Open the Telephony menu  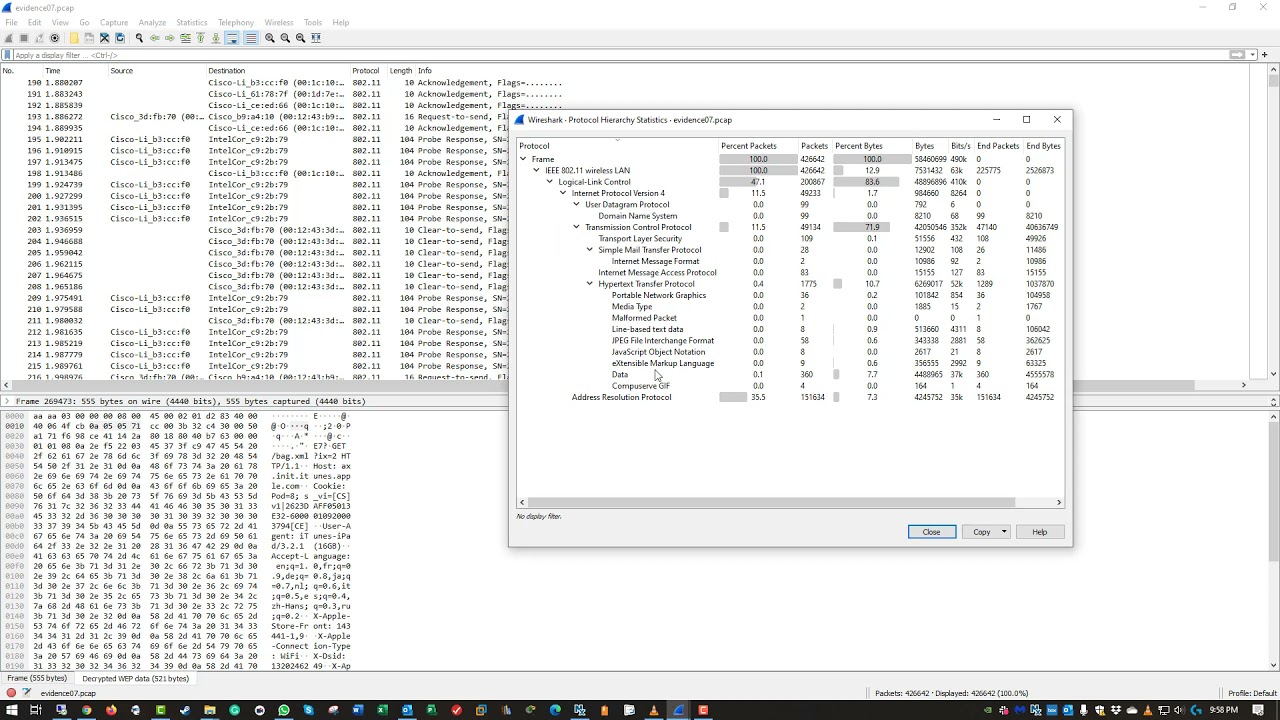click(236, 22)
